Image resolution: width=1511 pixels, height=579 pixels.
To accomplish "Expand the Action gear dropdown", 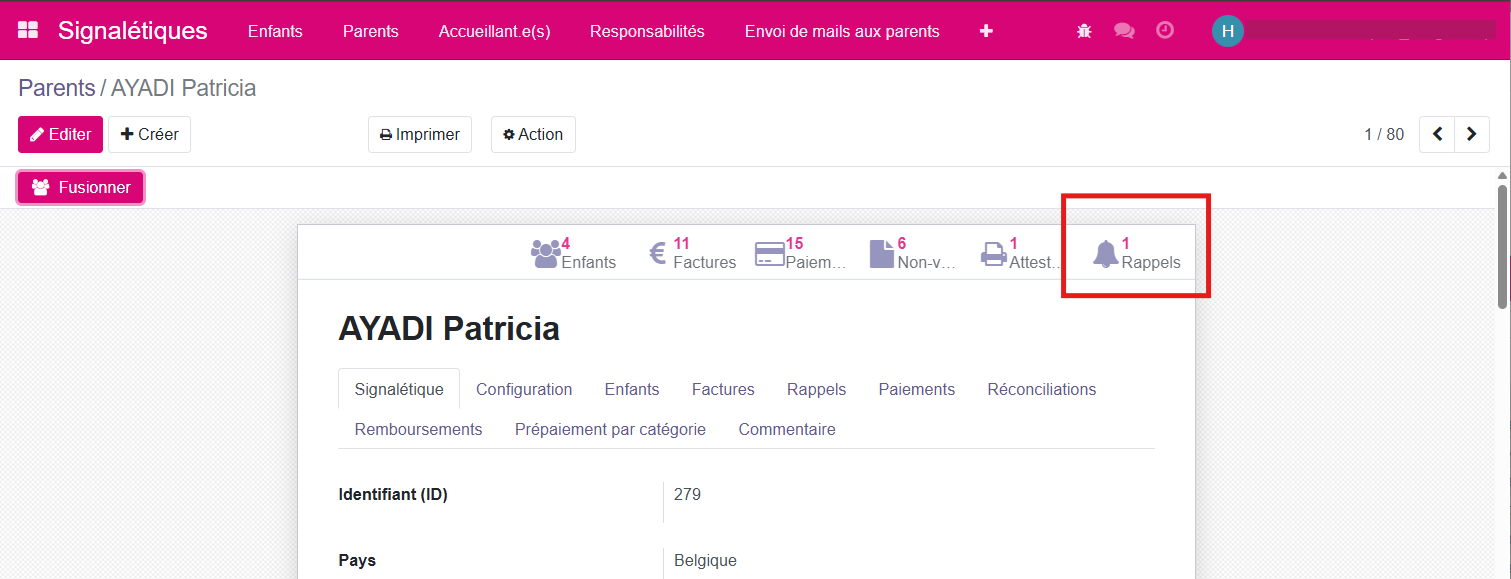I will (533, 134).
